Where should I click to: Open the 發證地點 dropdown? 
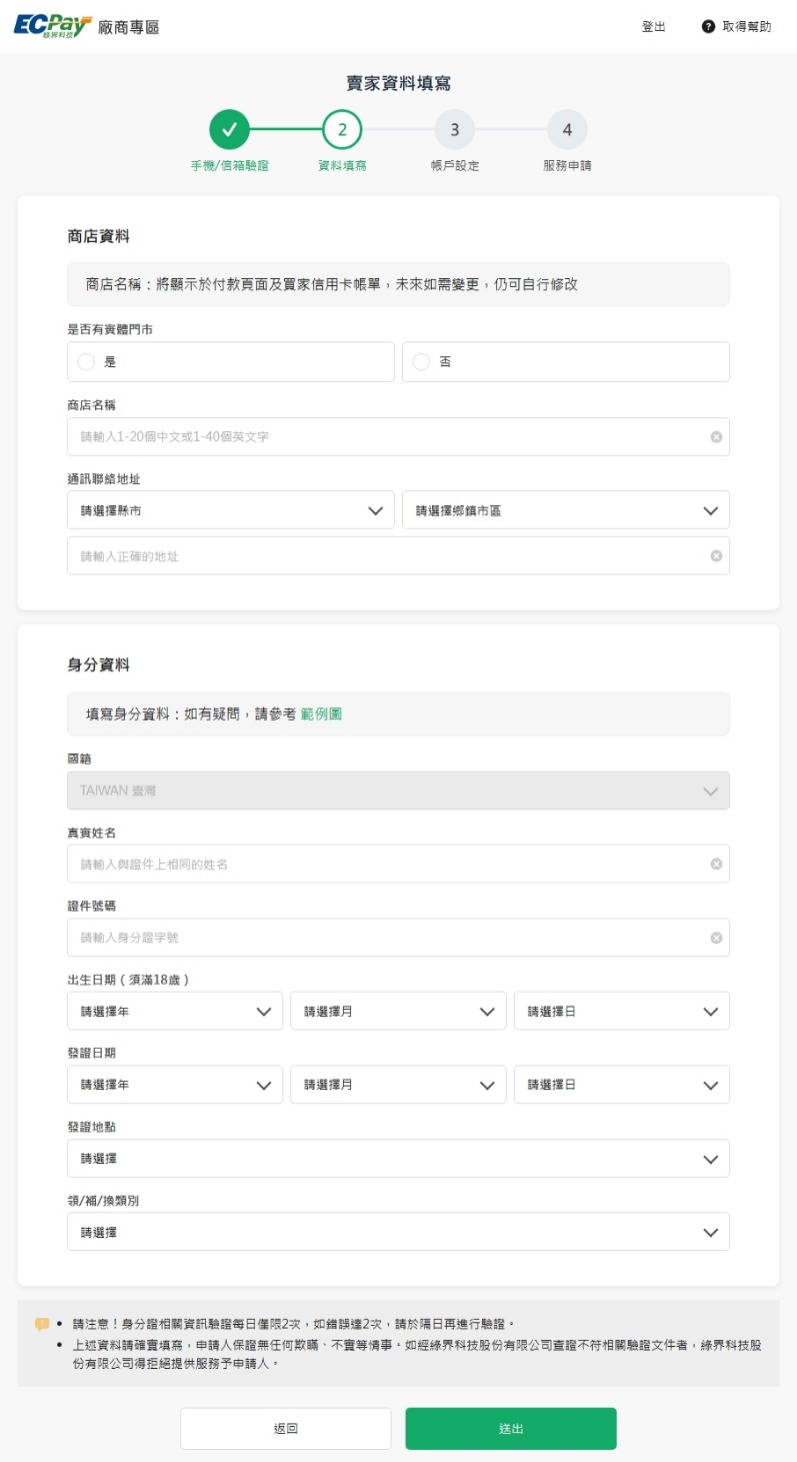[x=398, y=1159]
